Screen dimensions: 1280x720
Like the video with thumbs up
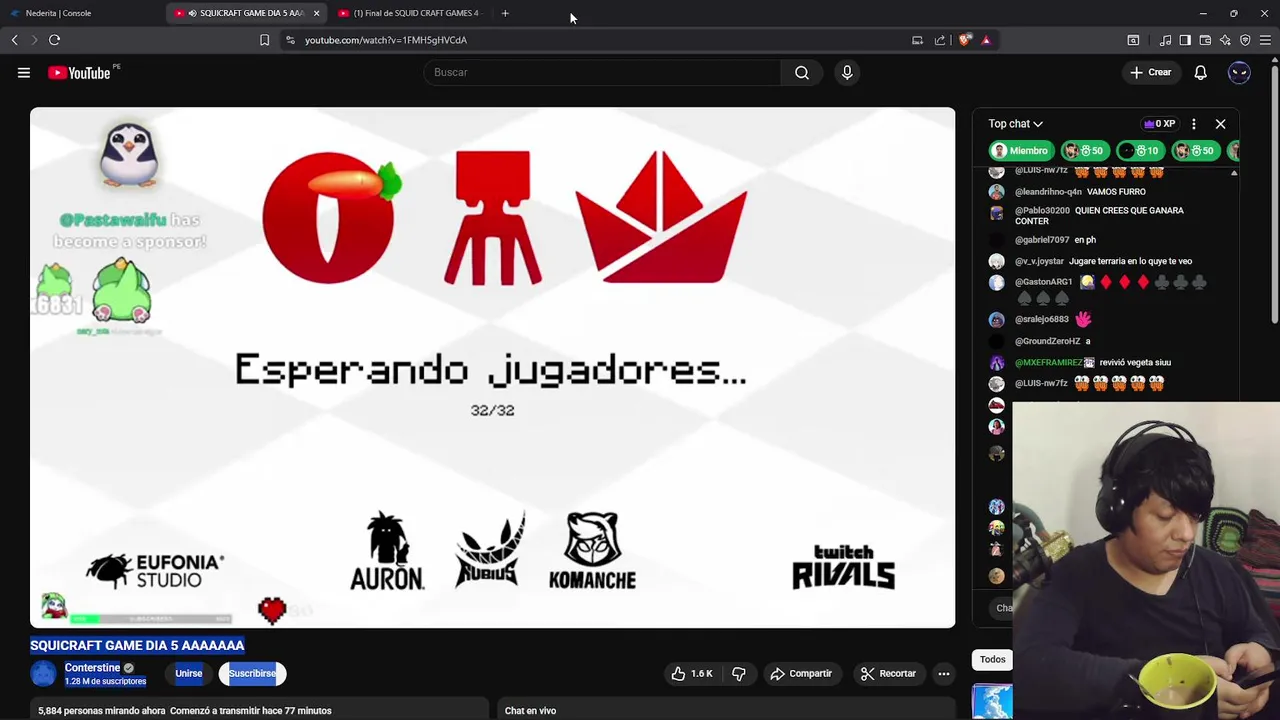tap(692, 673)
